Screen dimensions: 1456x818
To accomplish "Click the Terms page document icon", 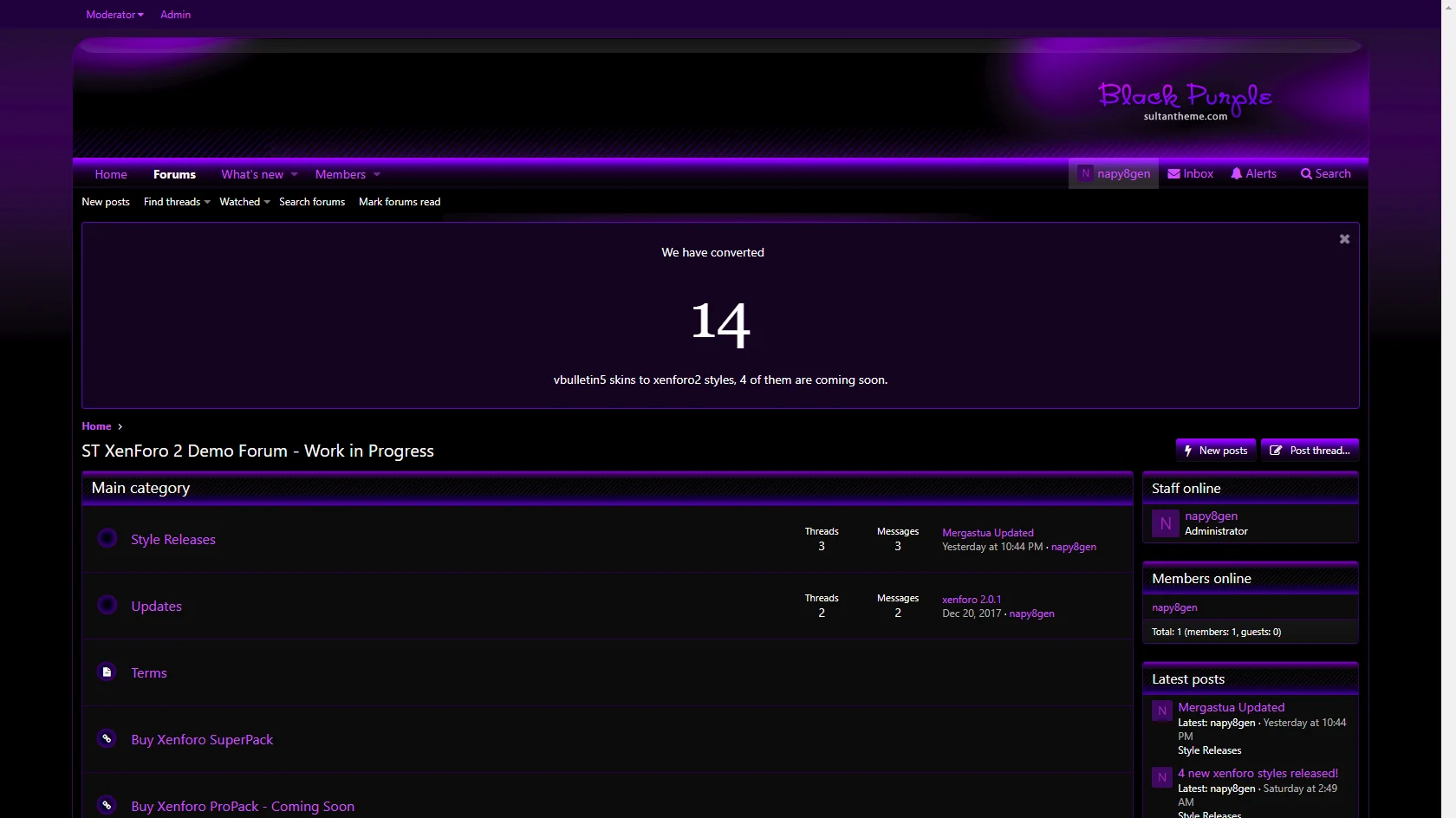I will [107, 671].
